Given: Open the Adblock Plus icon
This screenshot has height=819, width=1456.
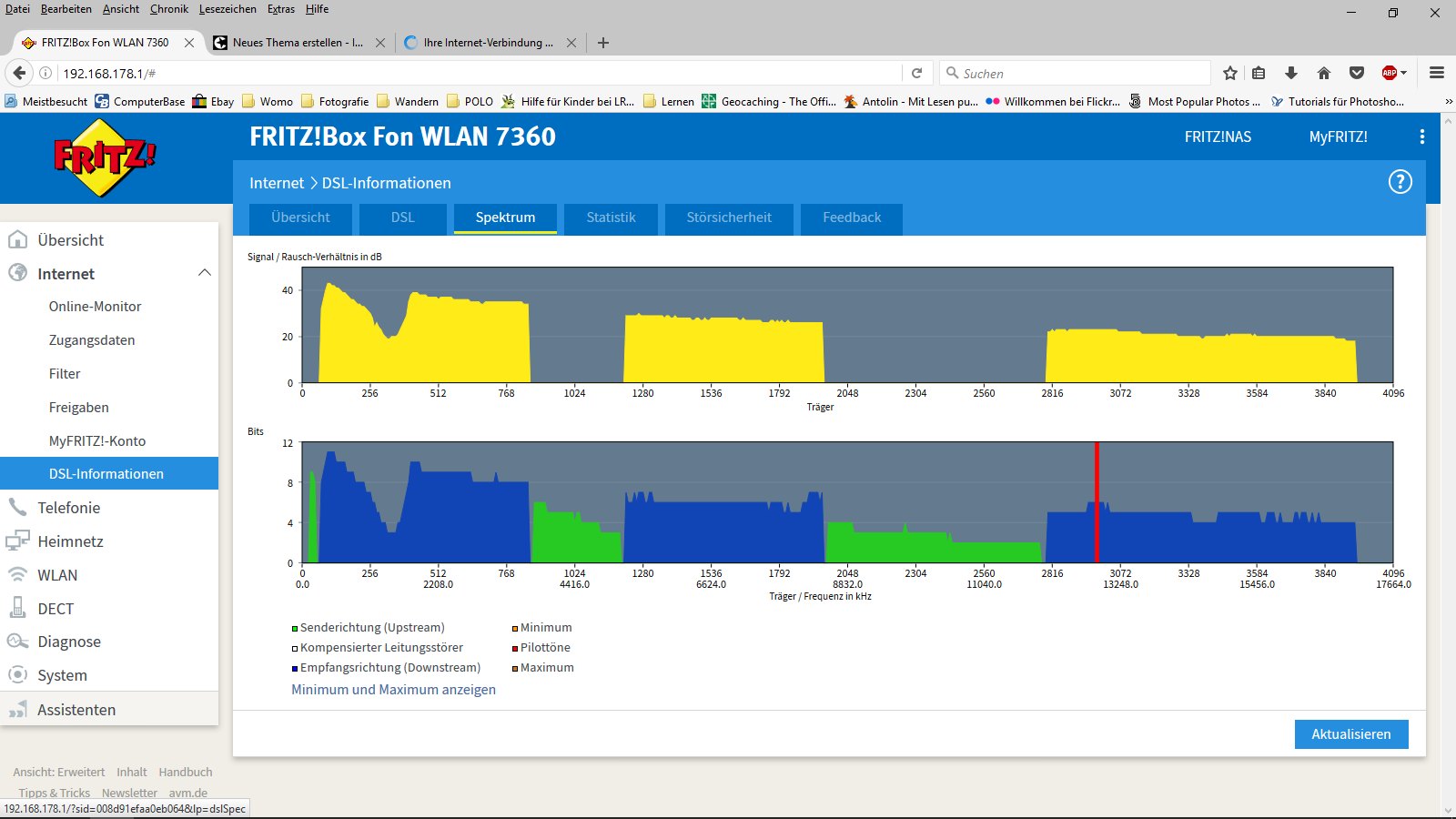Looking at the screenshot, I should (x=1390, y=74).
